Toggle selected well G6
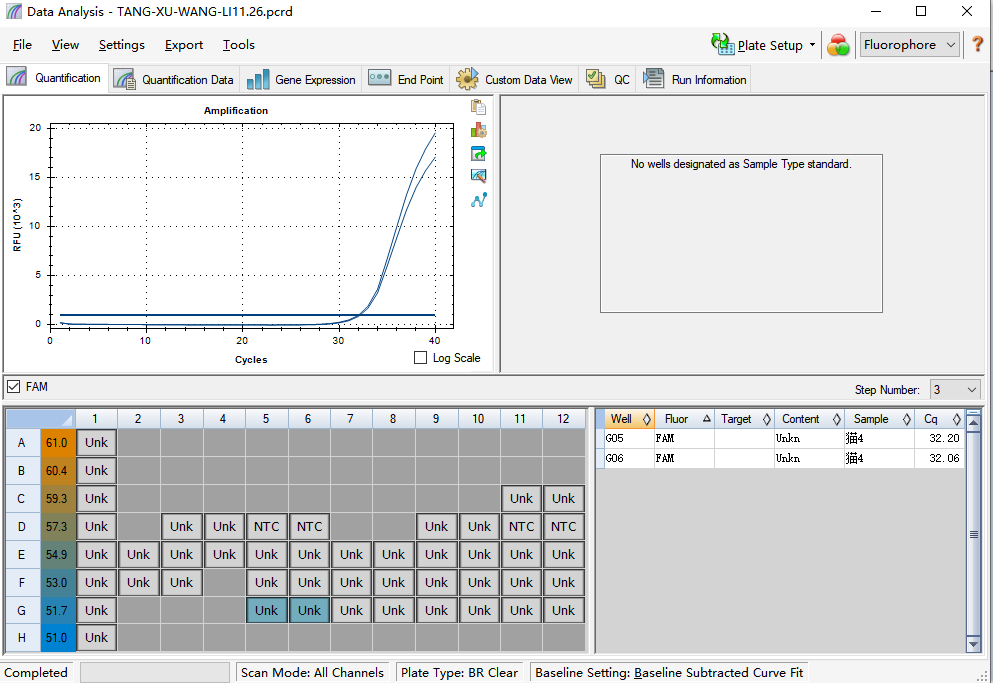Viewport: 993px width, 683px height. [x=309, y=610]
